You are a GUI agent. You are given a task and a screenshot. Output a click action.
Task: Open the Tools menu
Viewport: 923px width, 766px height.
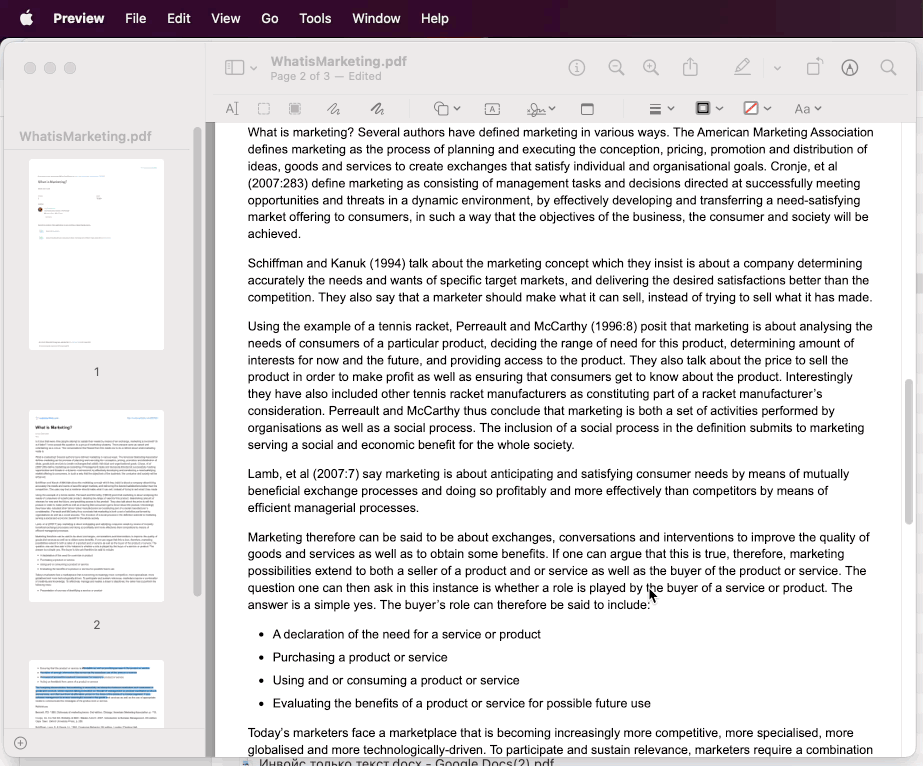(x=315, y=18)
